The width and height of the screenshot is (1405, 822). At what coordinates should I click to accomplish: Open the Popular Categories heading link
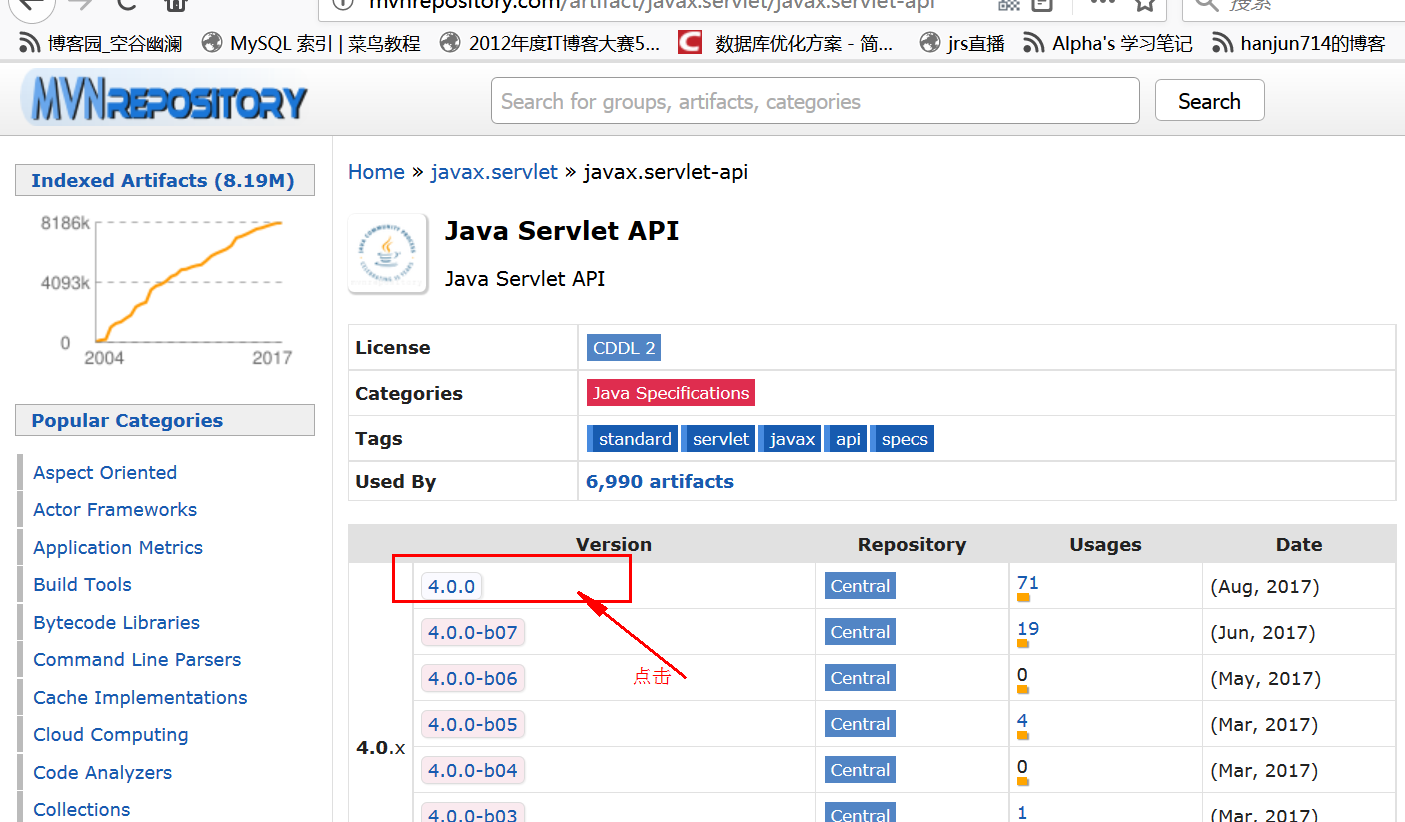point(127,421)
